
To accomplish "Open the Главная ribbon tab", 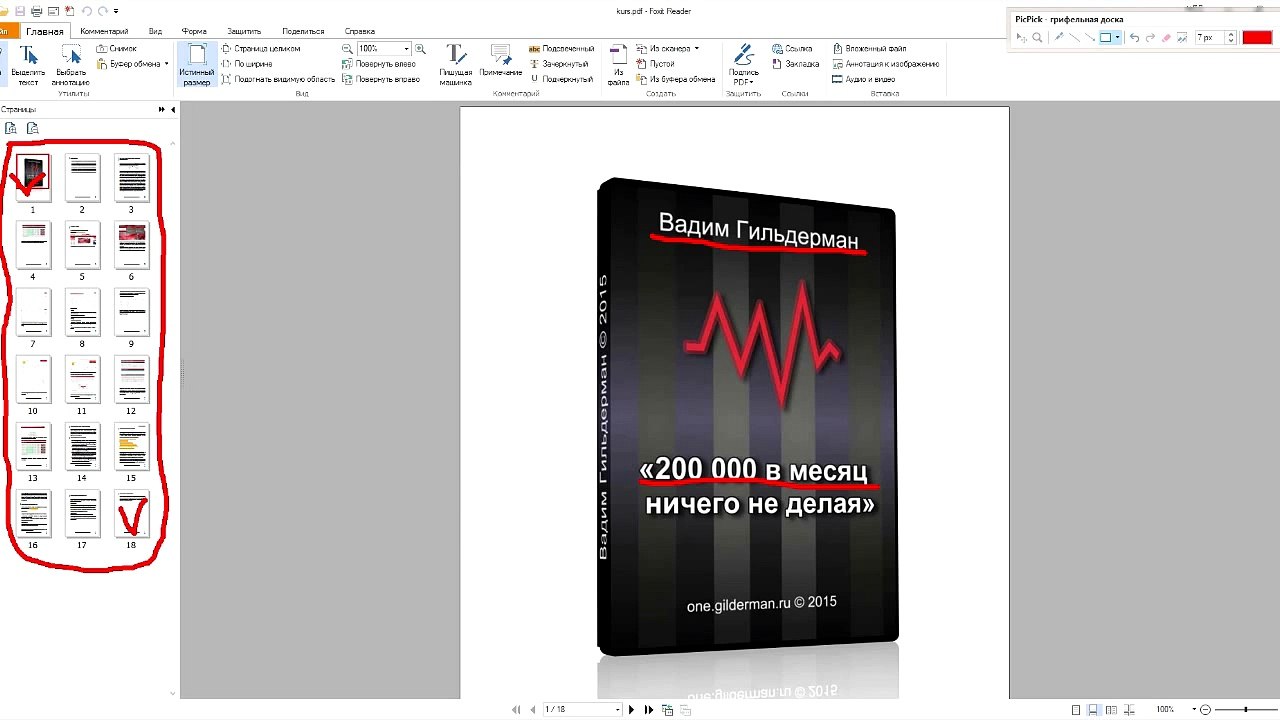I will coord(44,32).
